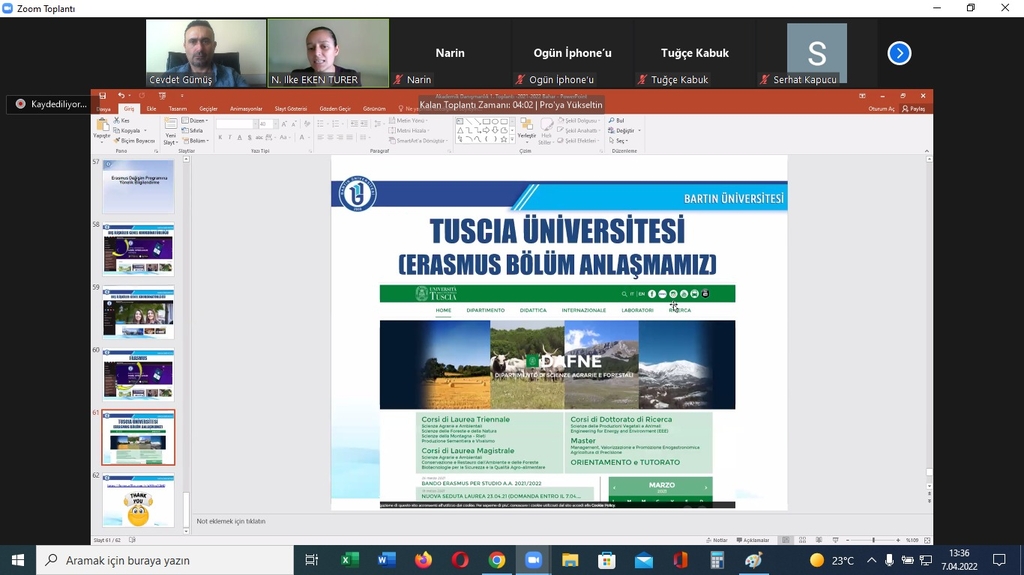Open Şekil Anahattı shape outline dropdown
The height and width of the screenshot is (575, 1024).
coord(578,130)
